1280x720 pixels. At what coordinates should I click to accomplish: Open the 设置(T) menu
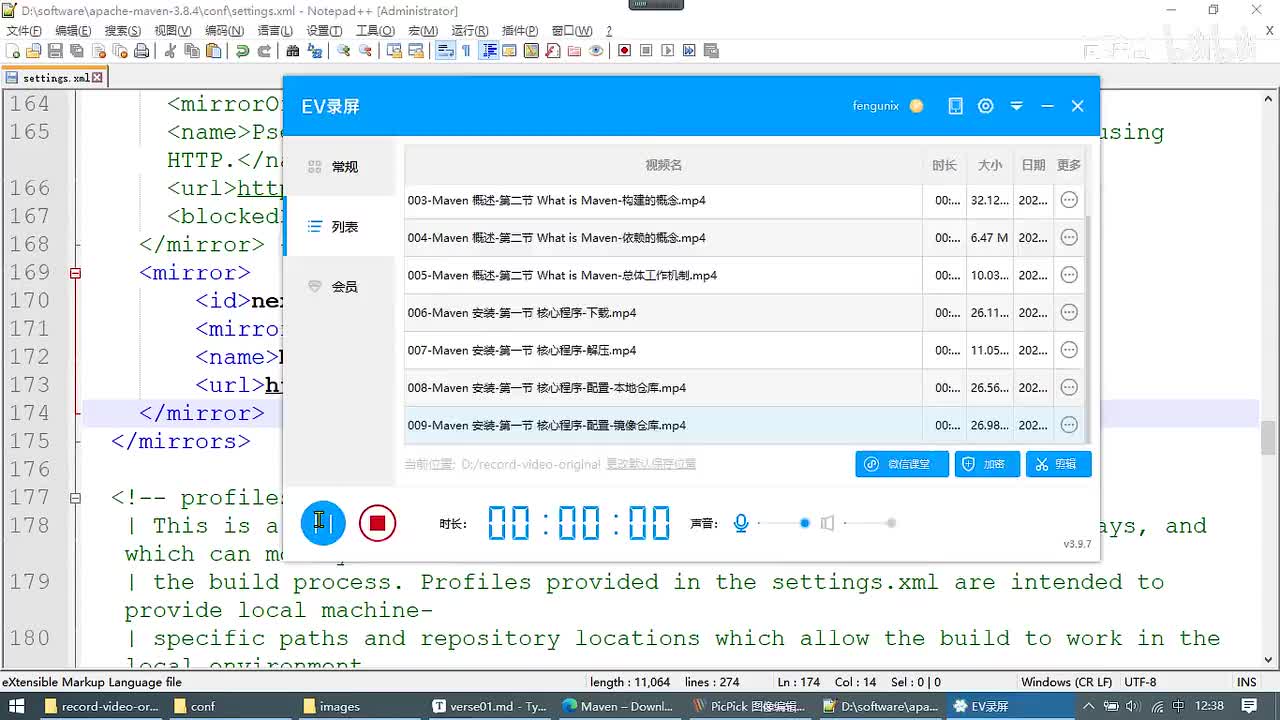point(324,31)
